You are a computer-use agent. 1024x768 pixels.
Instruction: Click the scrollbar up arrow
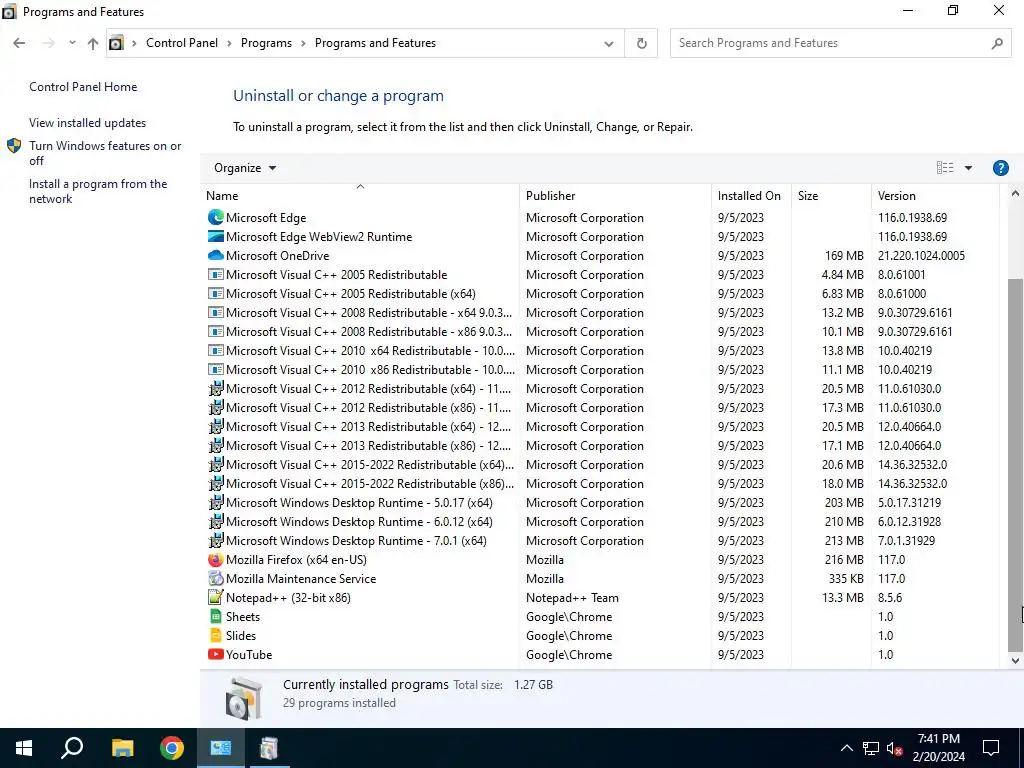click(x=1015, y=193)
